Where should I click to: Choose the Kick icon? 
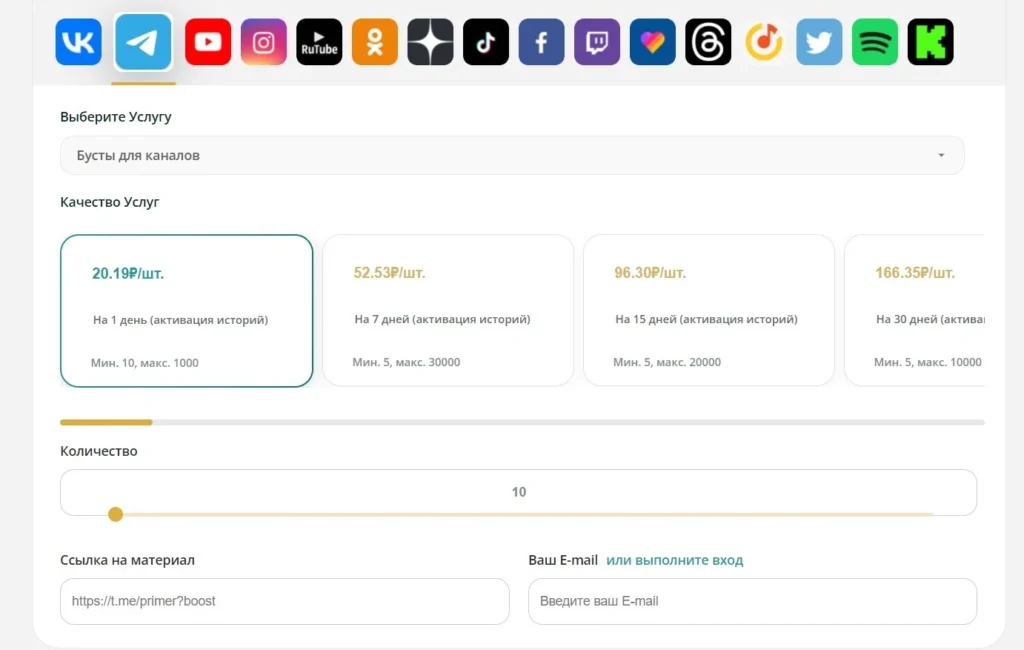(x=931, y=42)
